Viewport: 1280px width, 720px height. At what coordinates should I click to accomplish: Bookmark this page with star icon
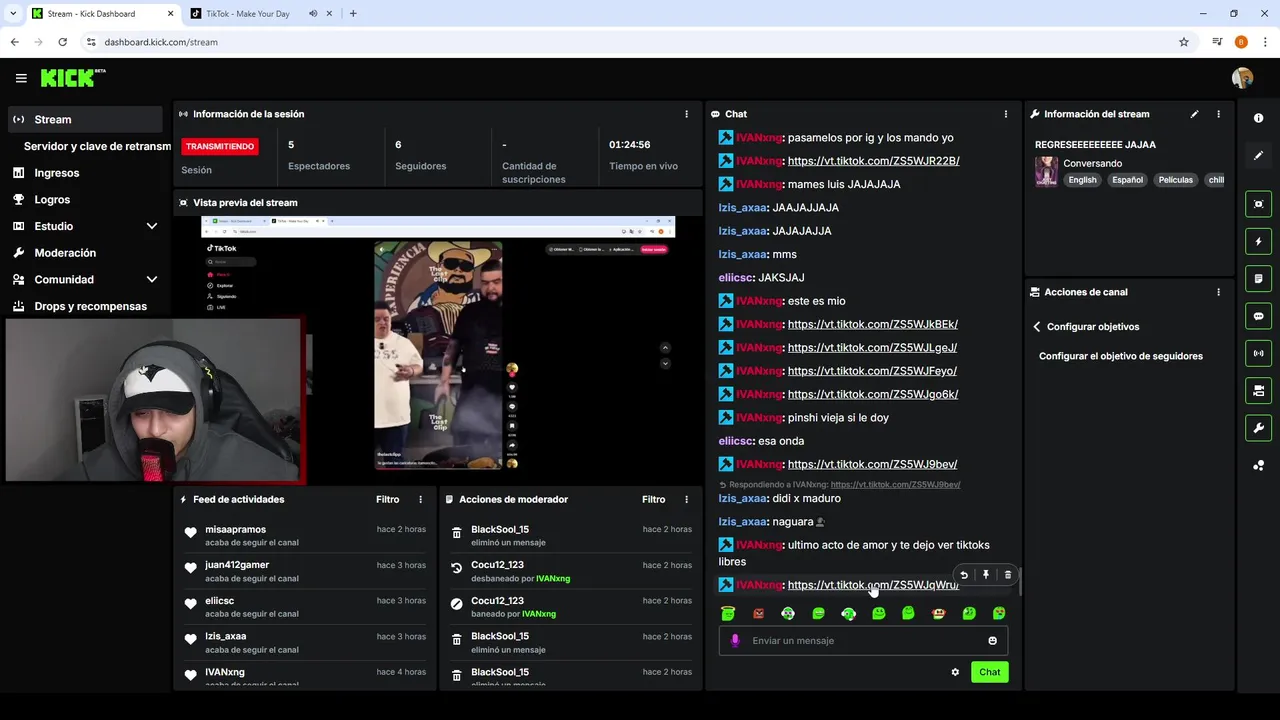[1184, 42]
